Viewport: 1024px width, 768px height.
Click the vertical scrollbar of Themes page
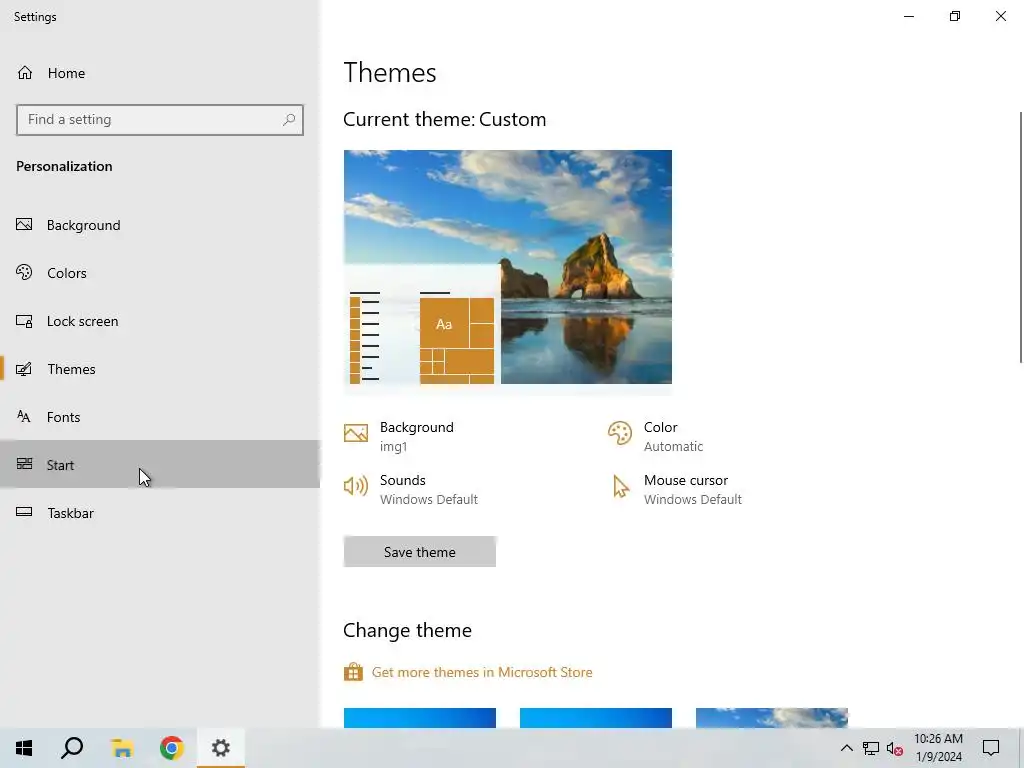1021,237
